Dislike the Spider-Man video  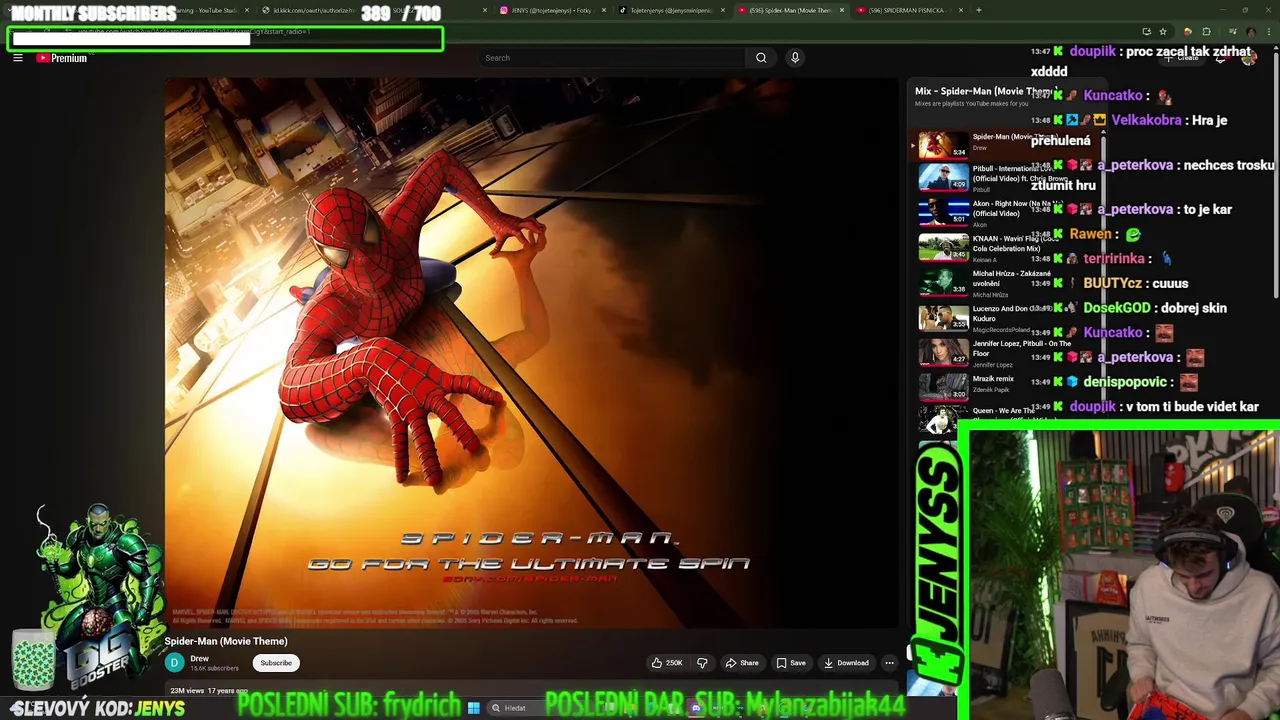tap(702, 663)
